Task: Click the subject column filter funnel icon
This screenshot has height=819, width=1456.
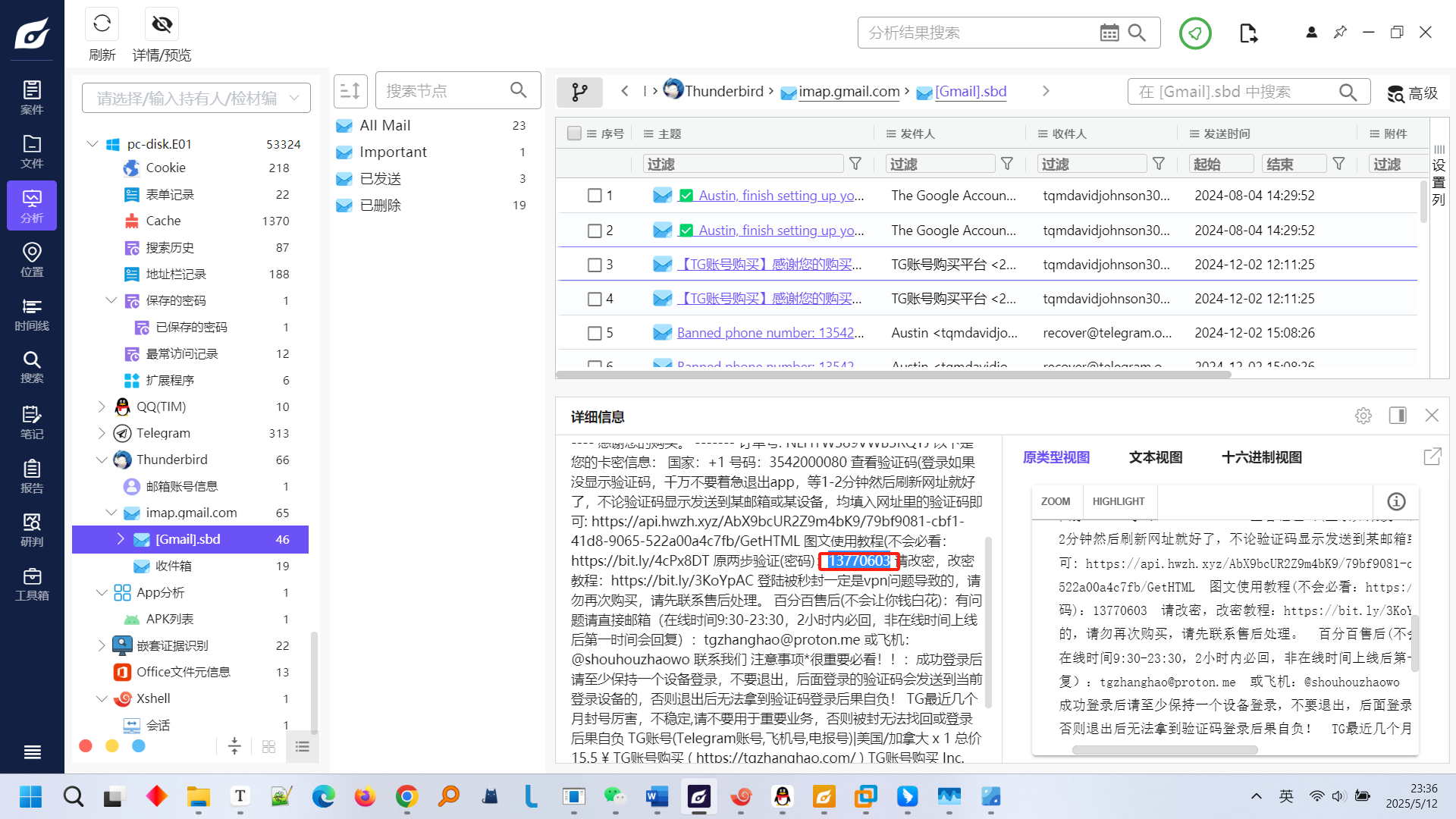Action: coord(855,164)
